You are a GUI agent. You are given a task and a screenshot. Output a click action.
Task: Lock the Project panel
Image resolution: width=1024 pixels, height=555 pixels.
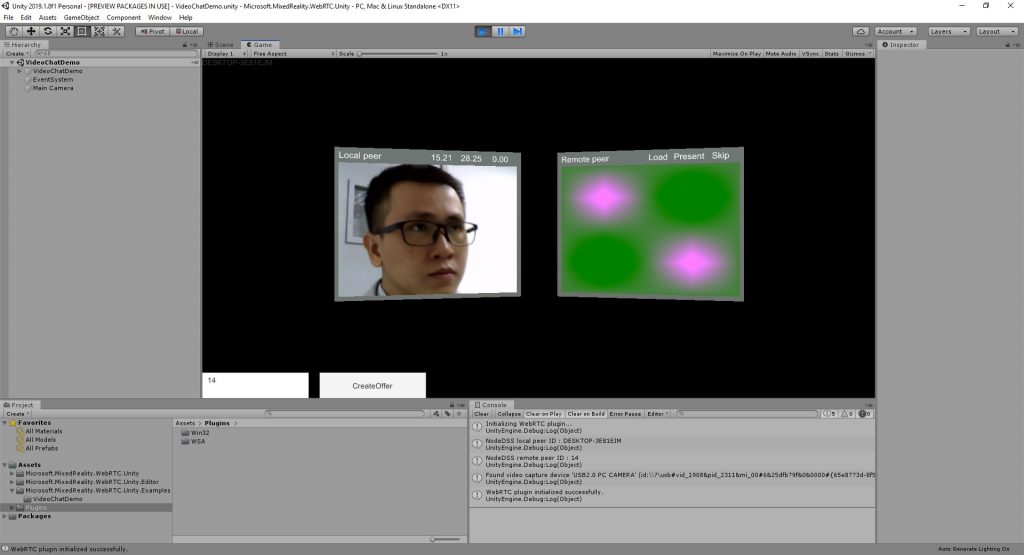click(452, 405)
